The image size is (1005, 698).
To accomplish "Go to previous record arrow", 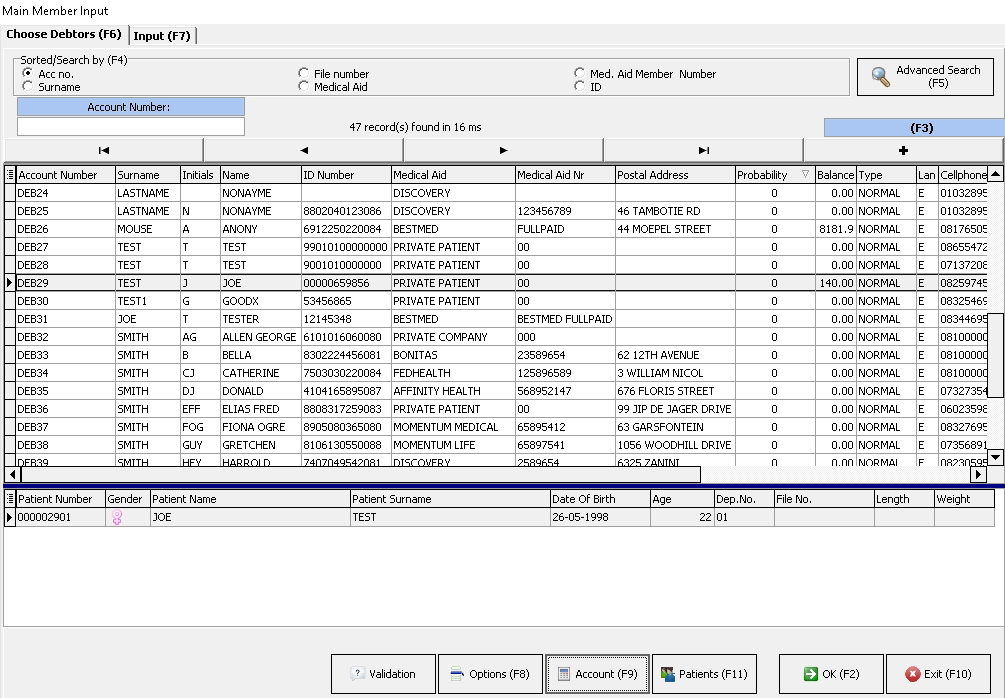I will 304,150.
